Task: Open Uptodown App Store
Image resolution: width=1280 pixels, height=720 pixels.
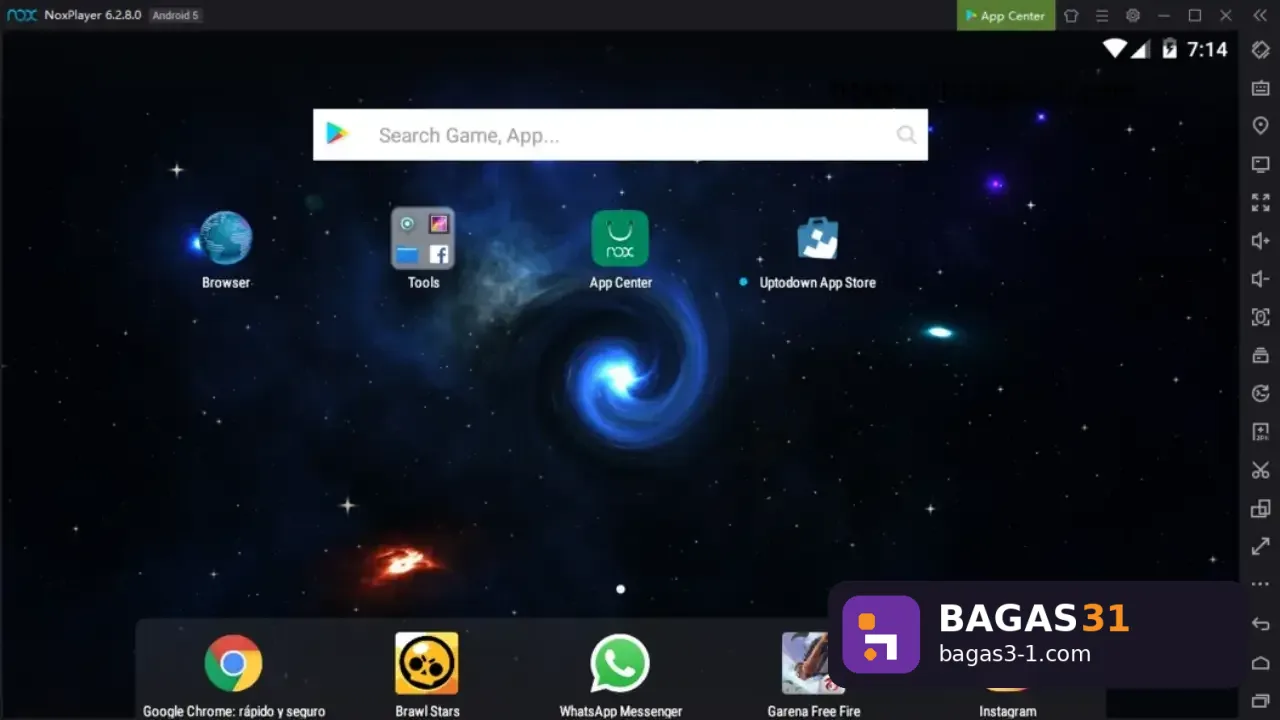Action: pos(817,238)
